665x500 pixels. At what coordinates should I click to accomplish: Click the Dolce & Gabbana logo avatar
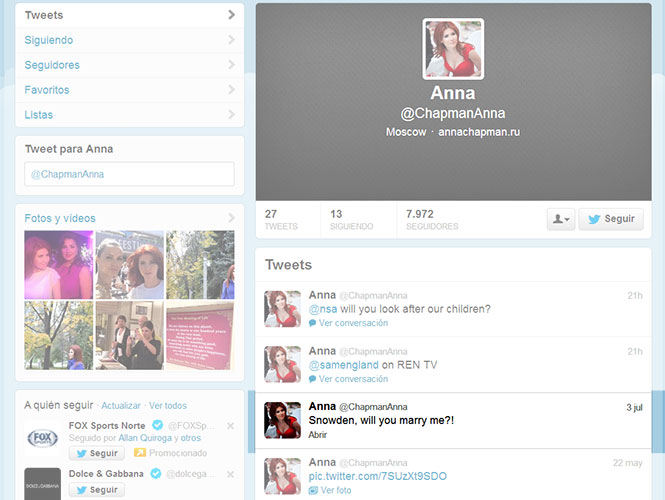point(42,484)
